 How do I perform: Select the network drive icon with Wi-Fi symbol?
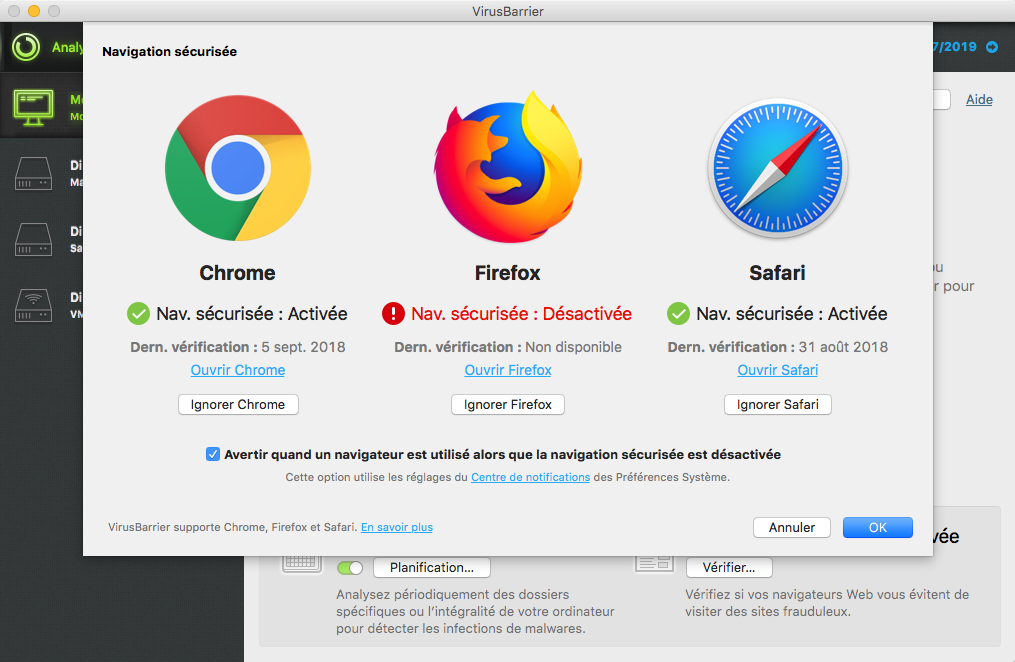[34, 305]
